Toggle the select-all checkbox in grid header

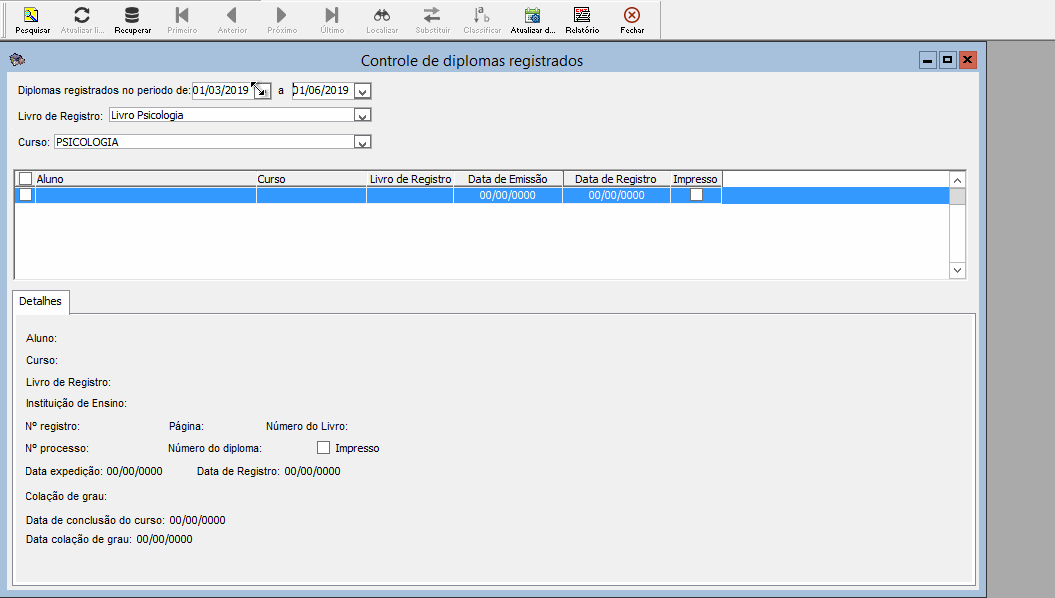[26, 179]
